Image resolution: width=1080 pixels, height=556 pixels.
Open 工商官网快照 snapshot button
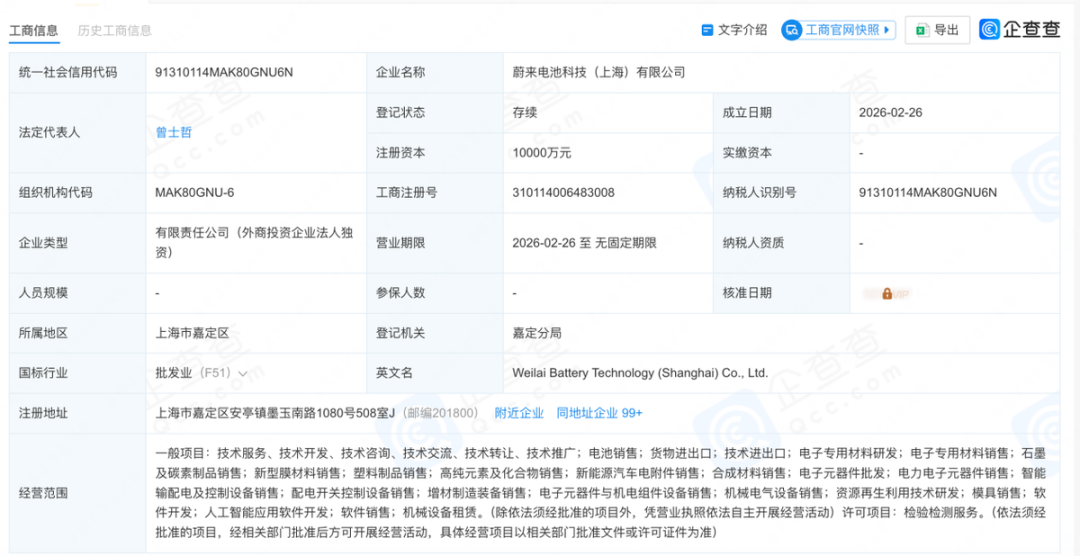(838, 30)
